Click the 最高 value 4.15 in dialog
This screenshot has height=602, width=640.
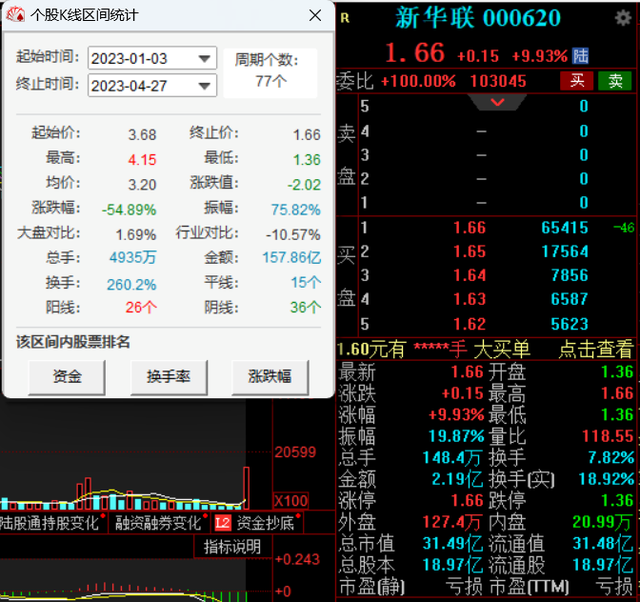point(142,160)
